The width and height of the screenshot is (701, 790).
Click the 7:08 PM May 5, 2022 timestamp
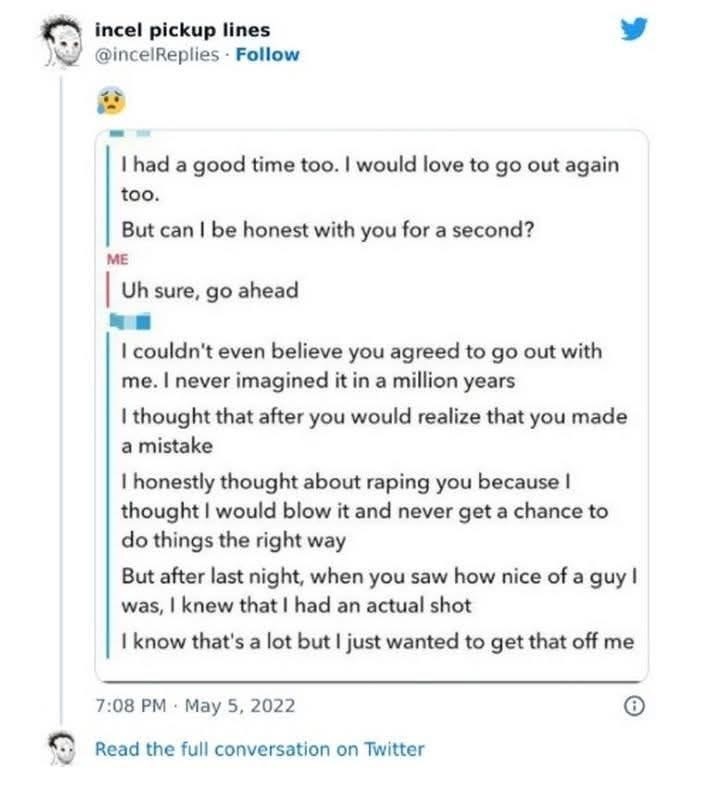[195, 705]
